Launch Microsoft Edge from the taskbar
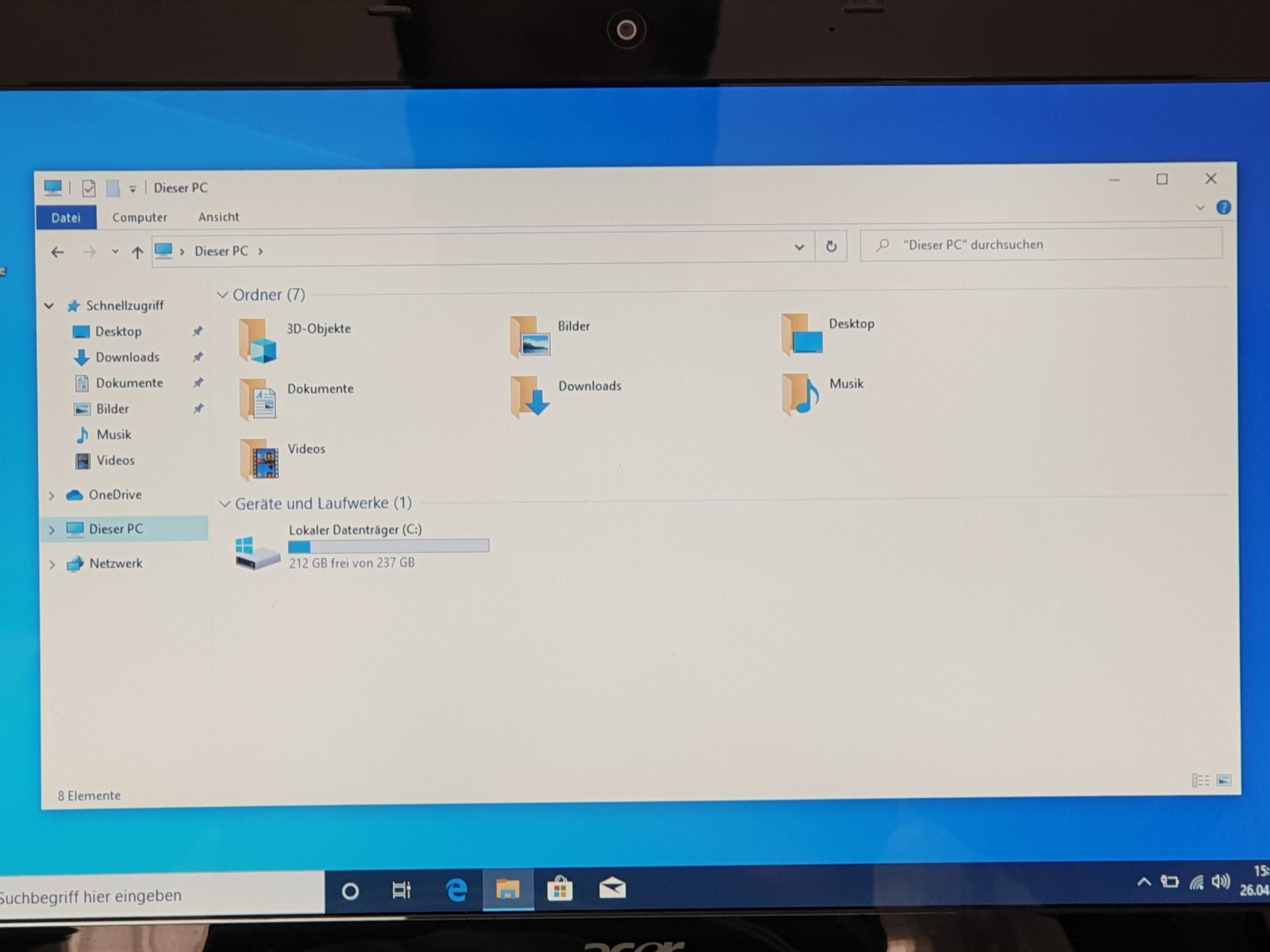The image size is (1270, 952). (x=456, y=890)
